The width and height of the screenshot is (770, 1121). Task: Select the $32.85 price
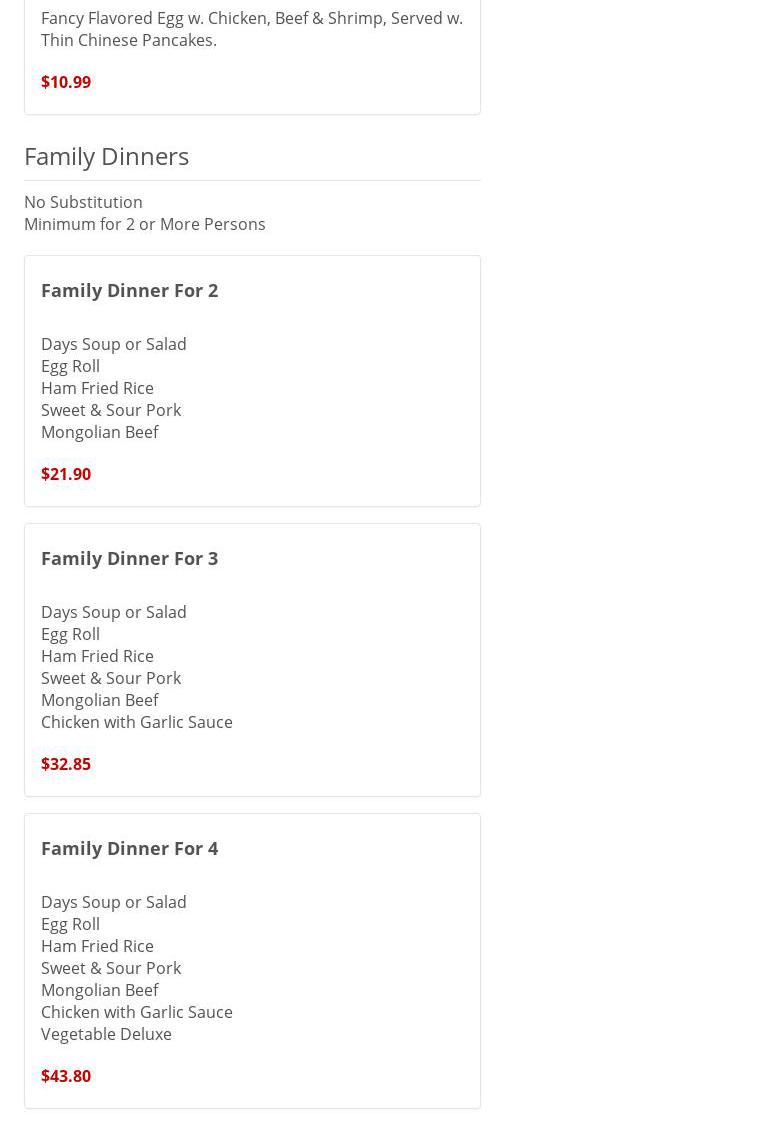pos(66,764)
